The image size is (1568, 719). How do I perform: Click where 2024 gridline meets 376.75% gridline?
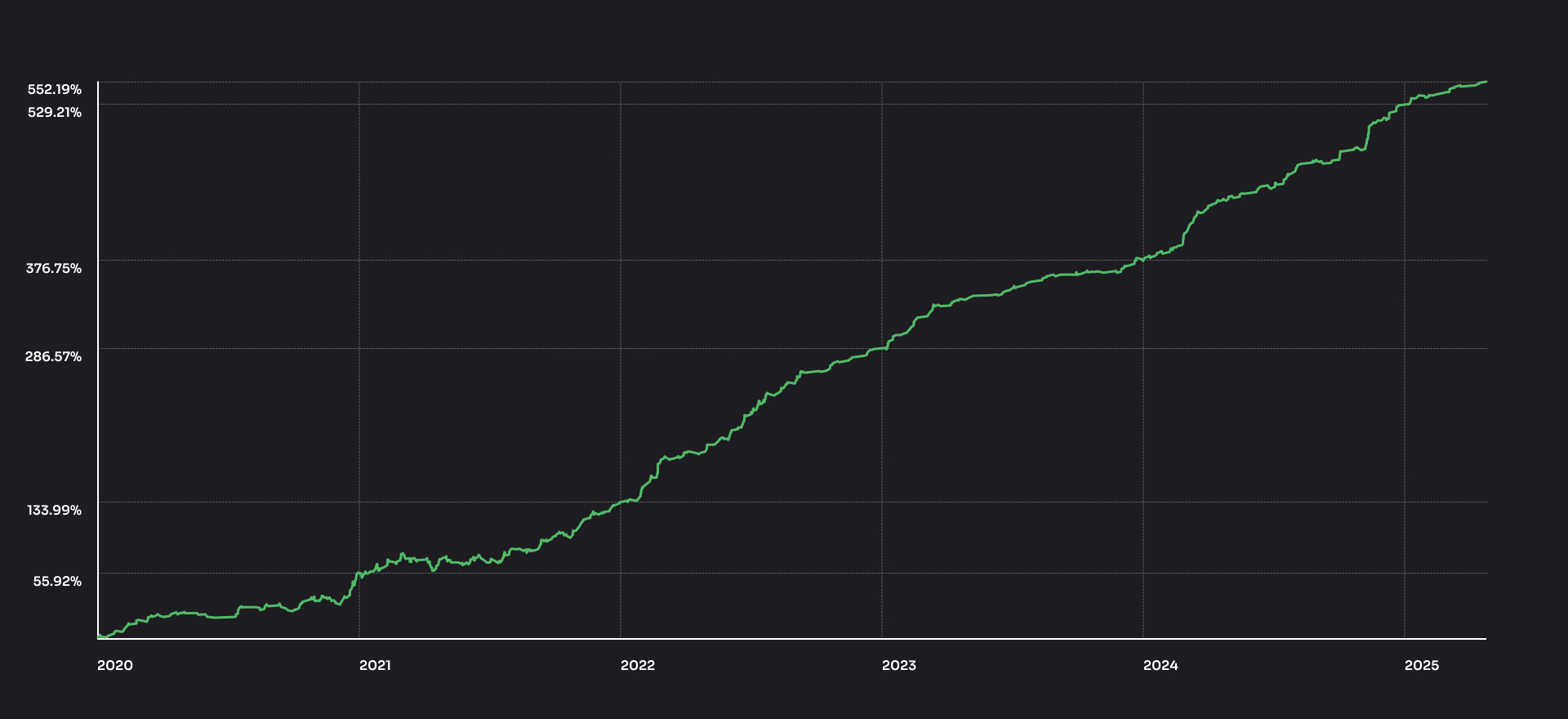tap(1143, 260)
